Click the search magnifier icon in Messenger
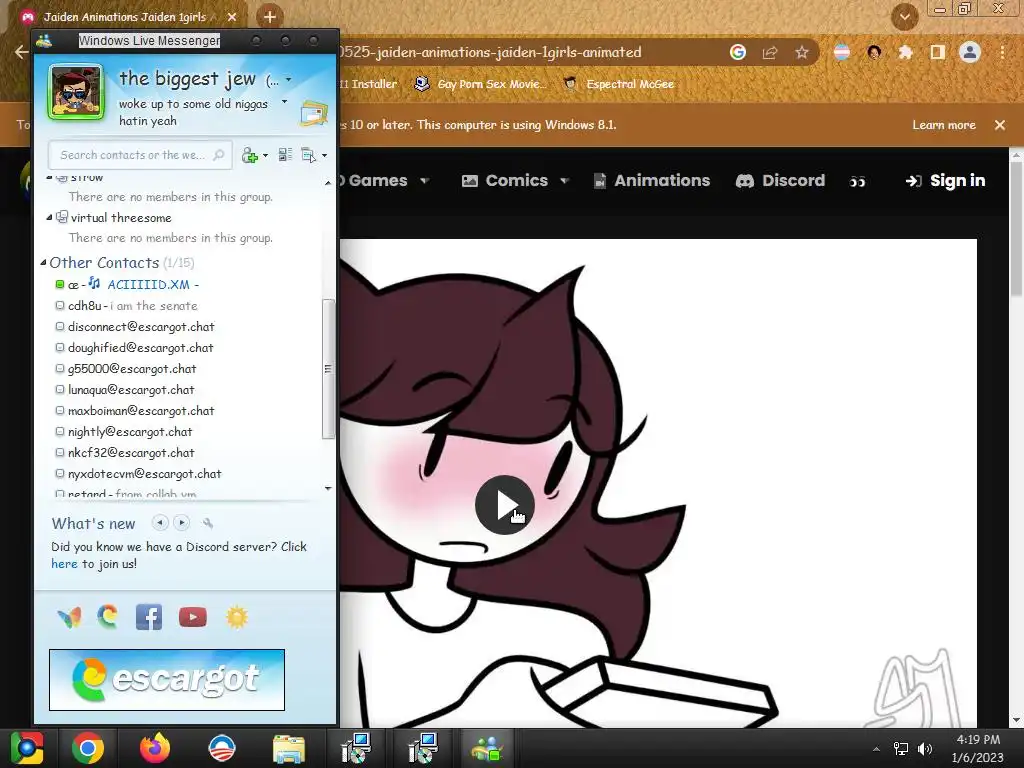 pos(219,155)
